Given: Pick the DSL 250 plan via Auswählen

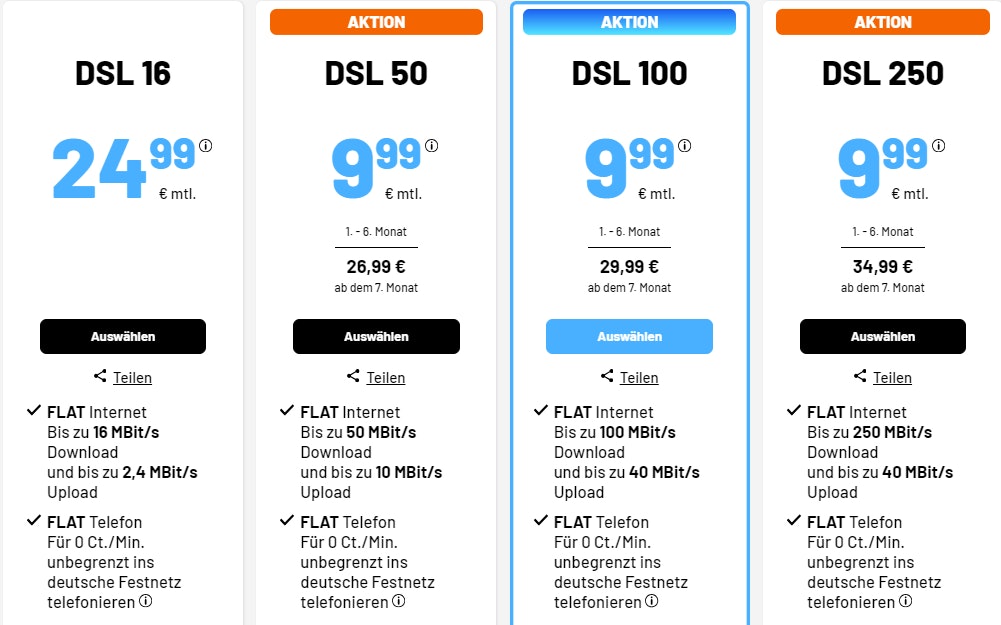Looking at the screenshot, I should (883, 337).
